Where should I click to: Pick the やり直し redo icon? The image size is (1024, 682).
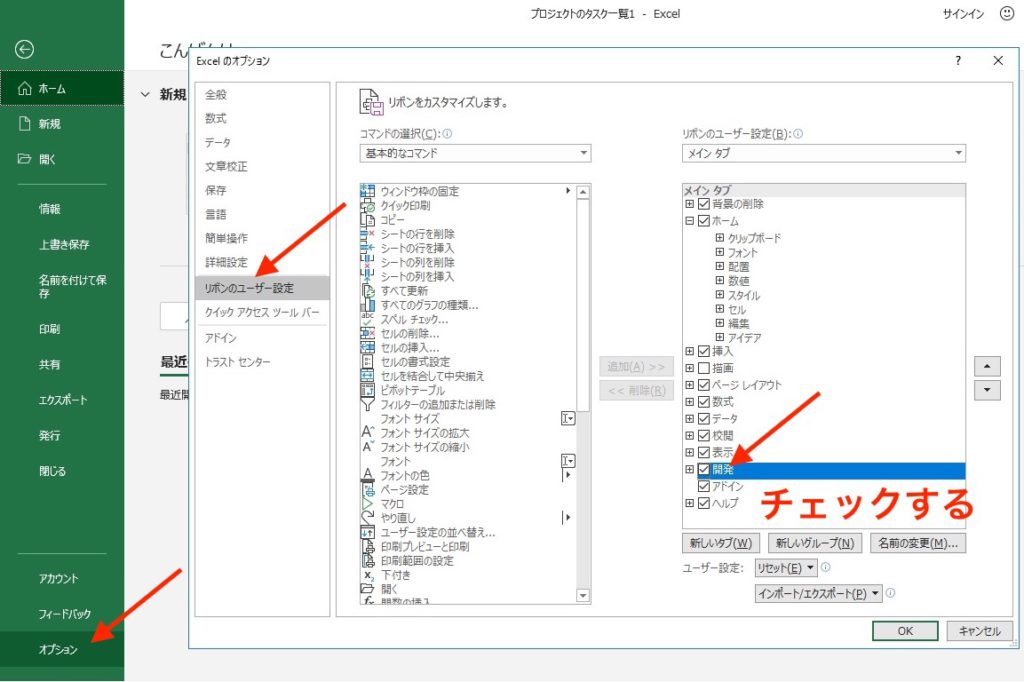click(x=368, y=518)
